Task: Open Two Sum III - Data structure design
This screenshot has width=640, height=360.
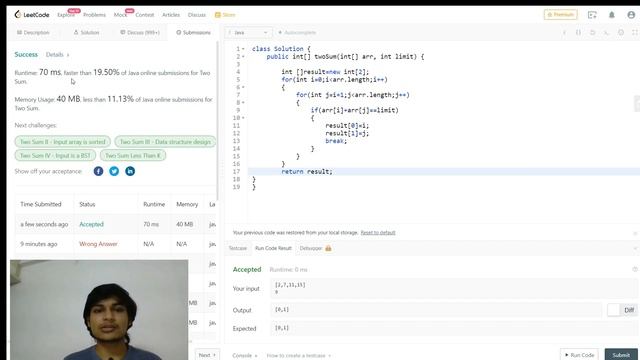Action: point(165,142)
